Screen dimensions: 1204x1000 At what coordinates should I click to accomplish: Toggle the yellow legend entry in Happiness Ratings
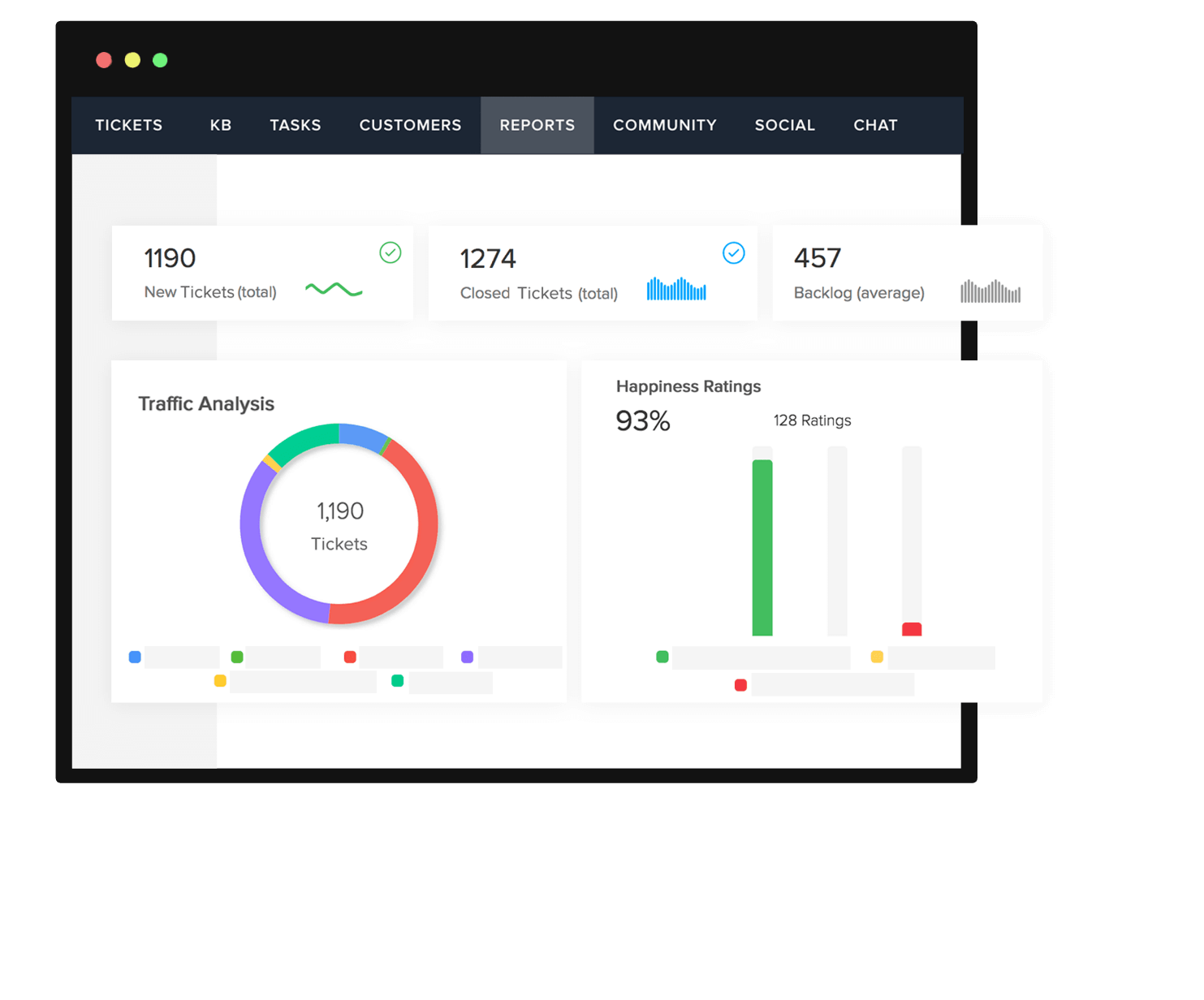point(877,657)
